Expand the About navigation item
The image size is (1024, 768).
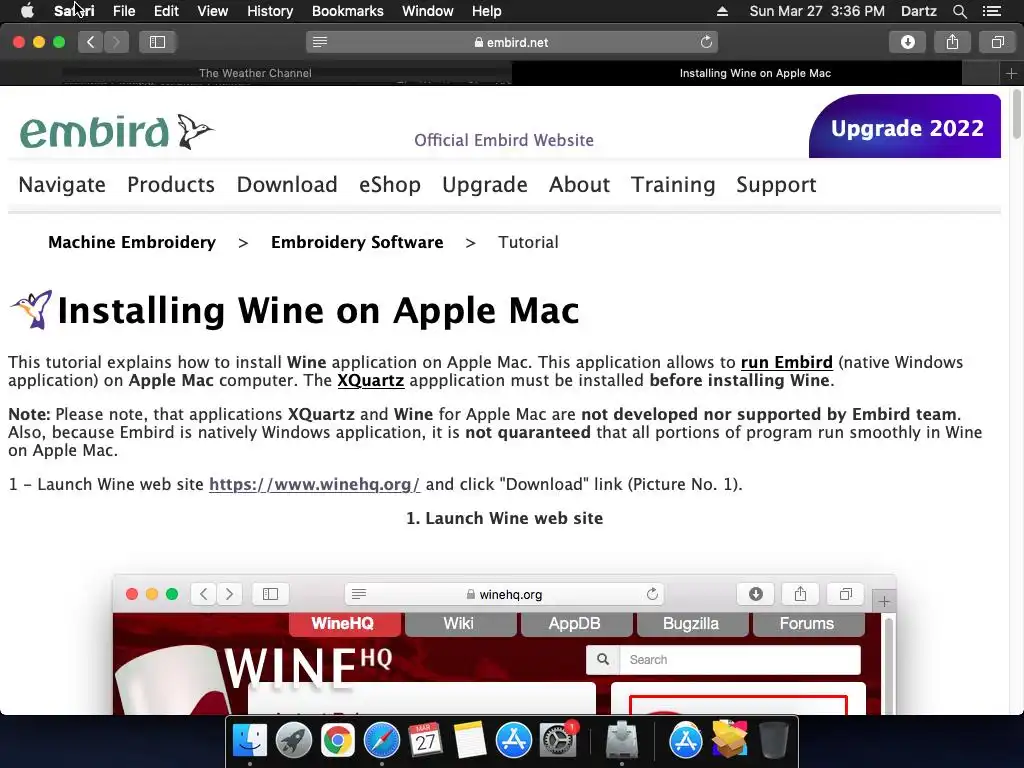tap(579, 185)
